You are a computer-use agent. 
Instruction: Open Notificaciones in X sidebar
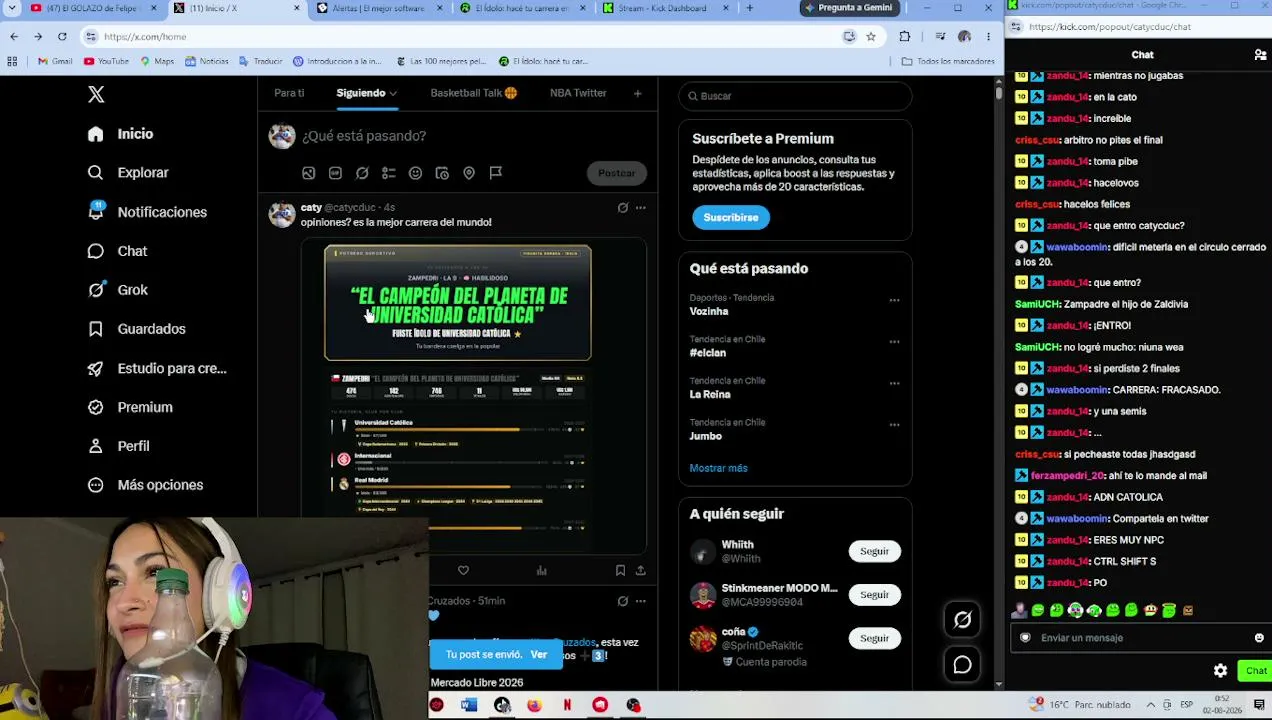click(147, 212)
